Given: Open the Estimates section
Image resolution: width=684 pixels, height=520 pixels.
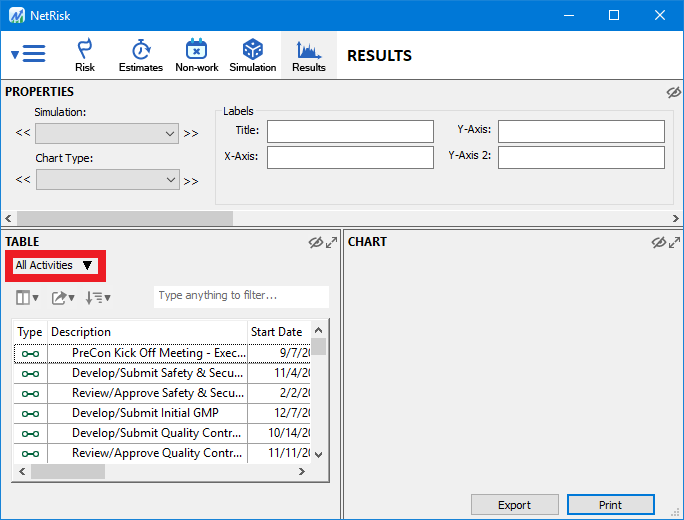Looking at the screenshot, I should (x=140, y=55).
